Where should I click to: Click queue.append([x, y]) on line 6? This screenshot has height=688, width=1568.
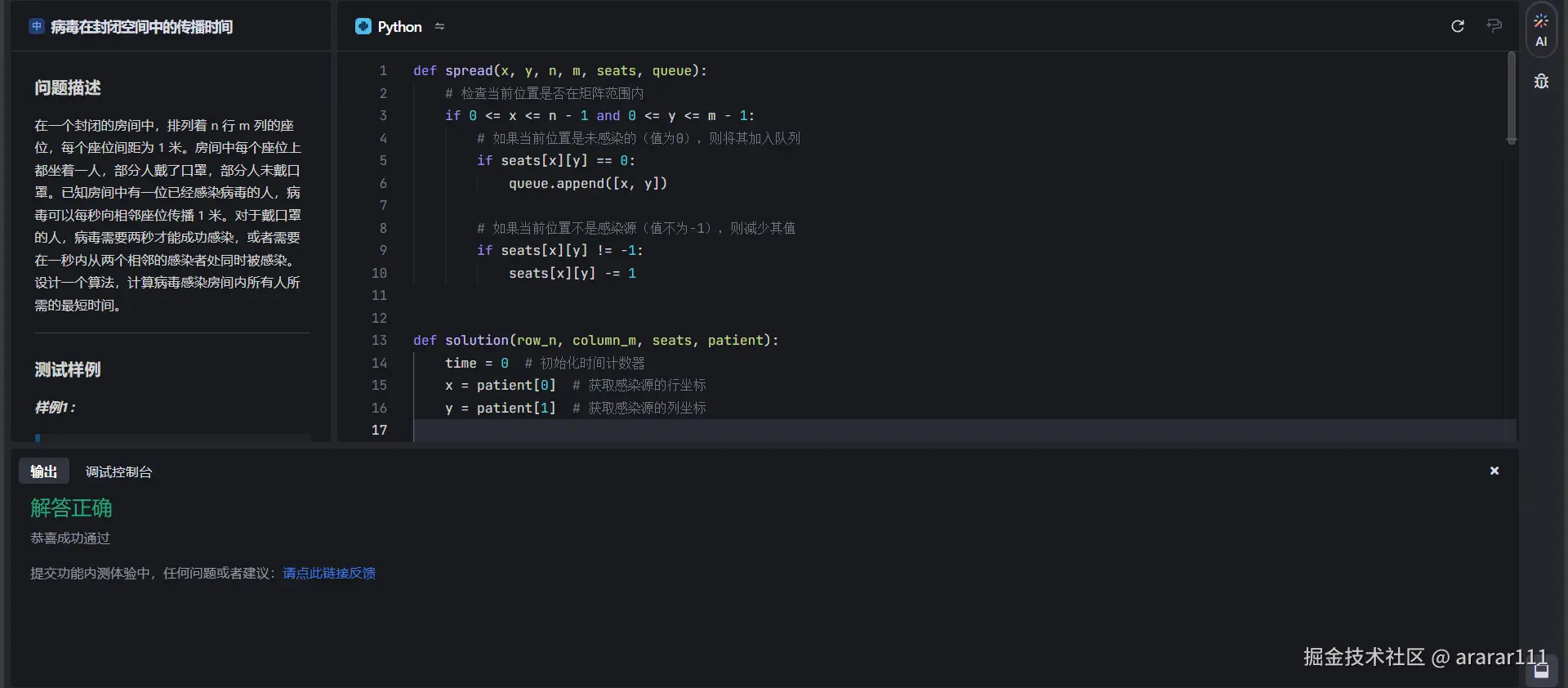(588, 183)
